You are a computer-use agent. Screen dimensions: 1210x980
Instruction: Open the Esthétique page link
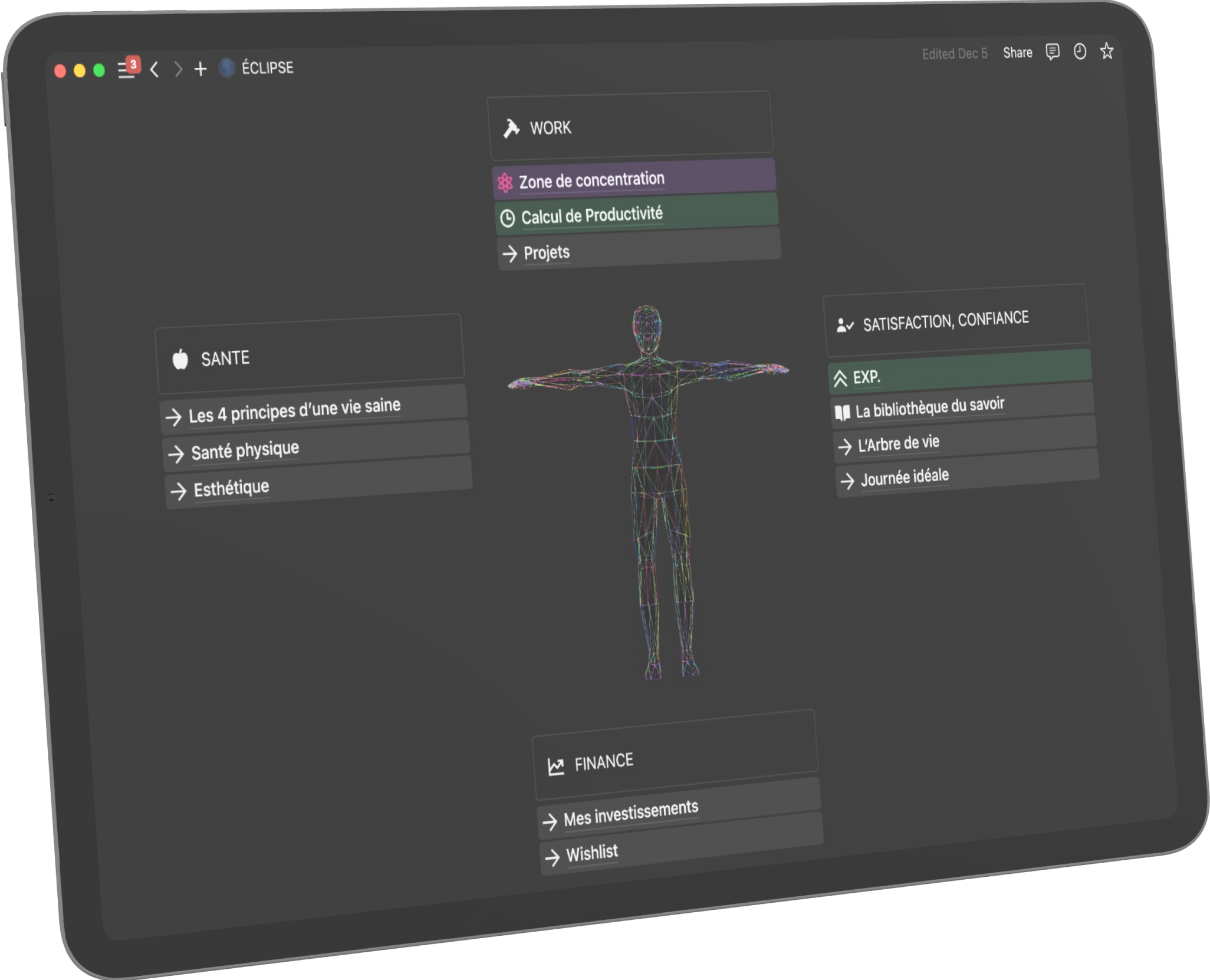(231, 488)
